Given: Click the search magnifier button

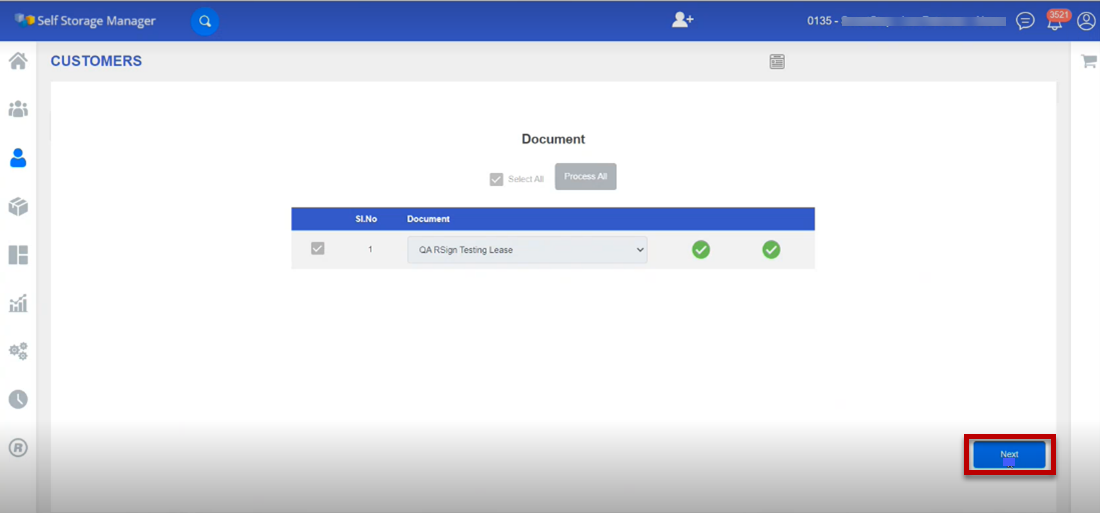Looking at the screenshot, I should [x=205, y=21].
